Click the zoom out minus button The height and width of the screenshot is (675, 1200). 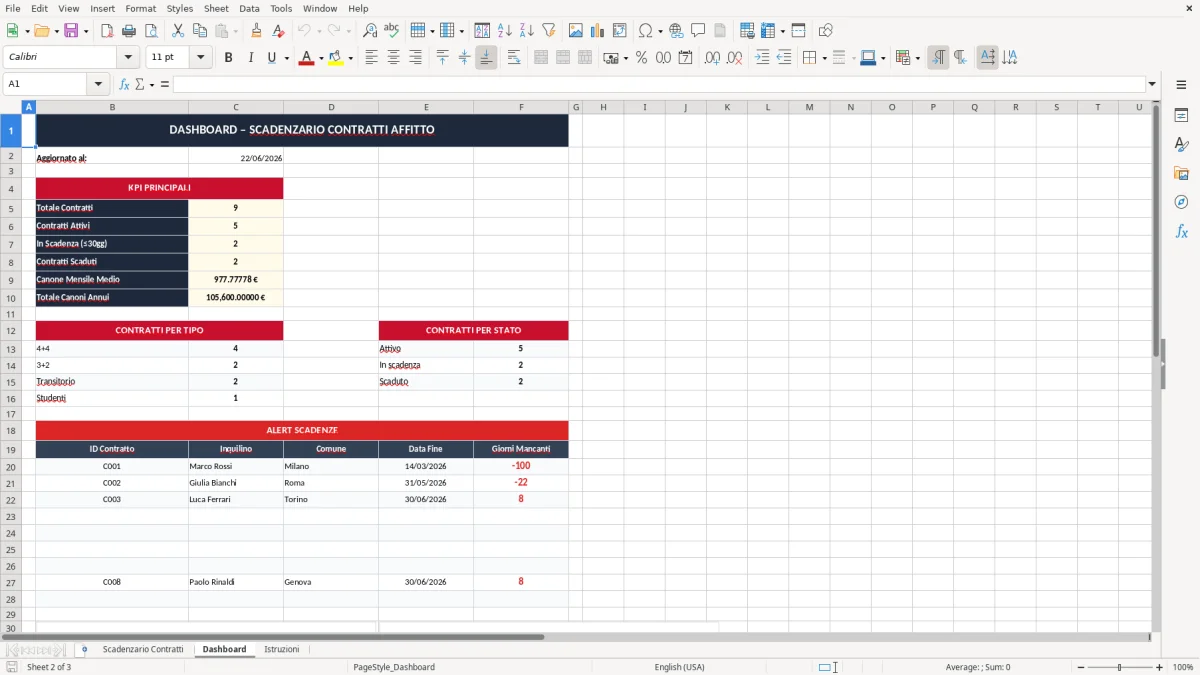[x=1080, y=667]
